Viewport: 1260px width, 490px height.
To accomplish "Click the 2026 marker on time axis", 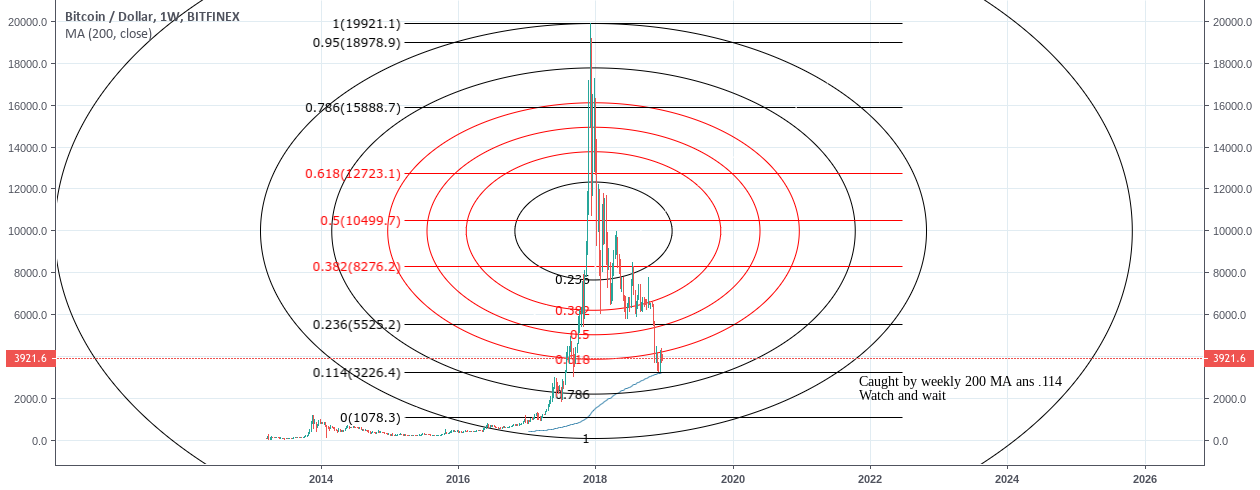I will coord(1145,479).
